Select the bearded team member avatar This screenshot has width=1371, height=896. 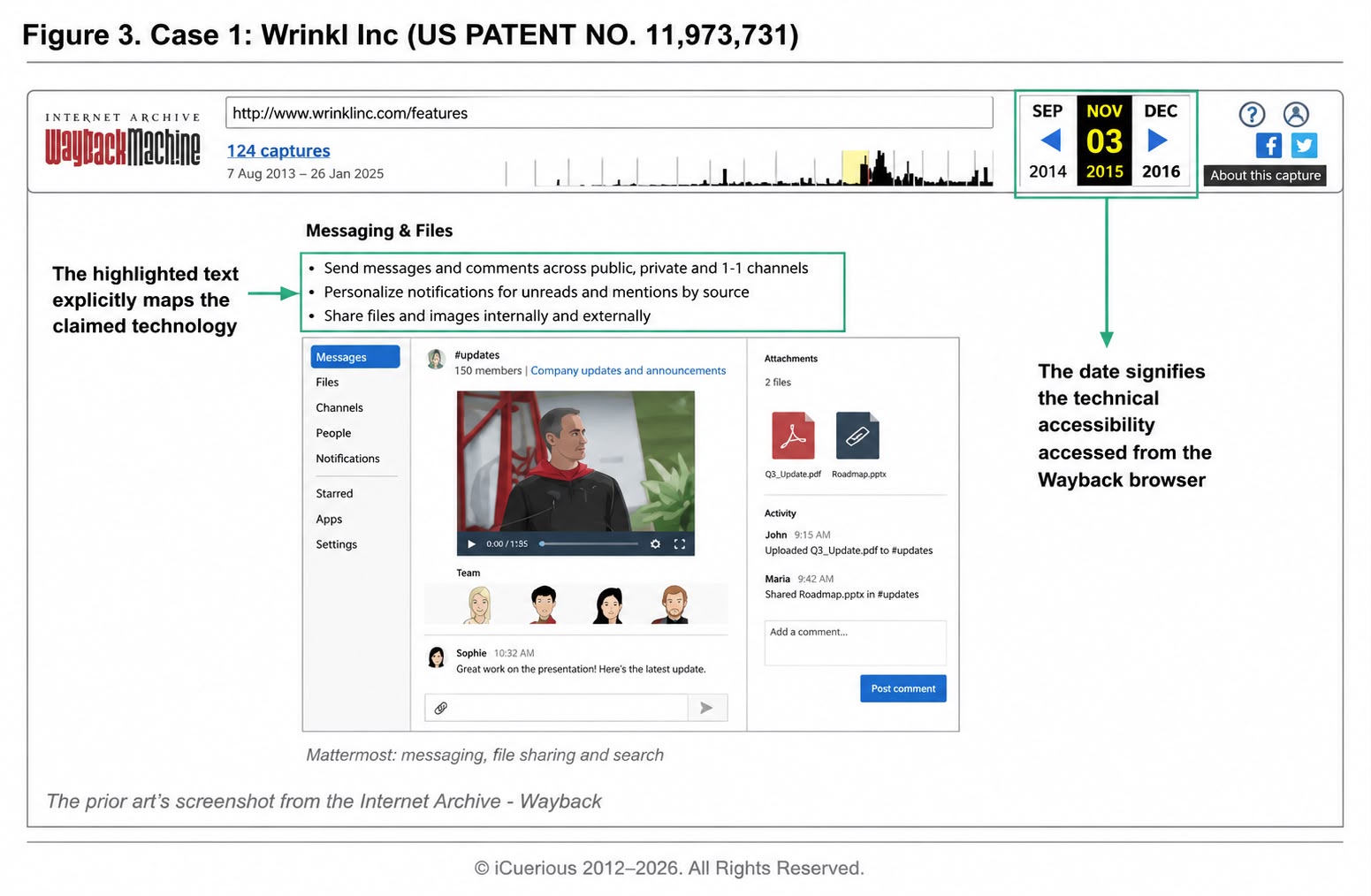[x=674, y=604]
